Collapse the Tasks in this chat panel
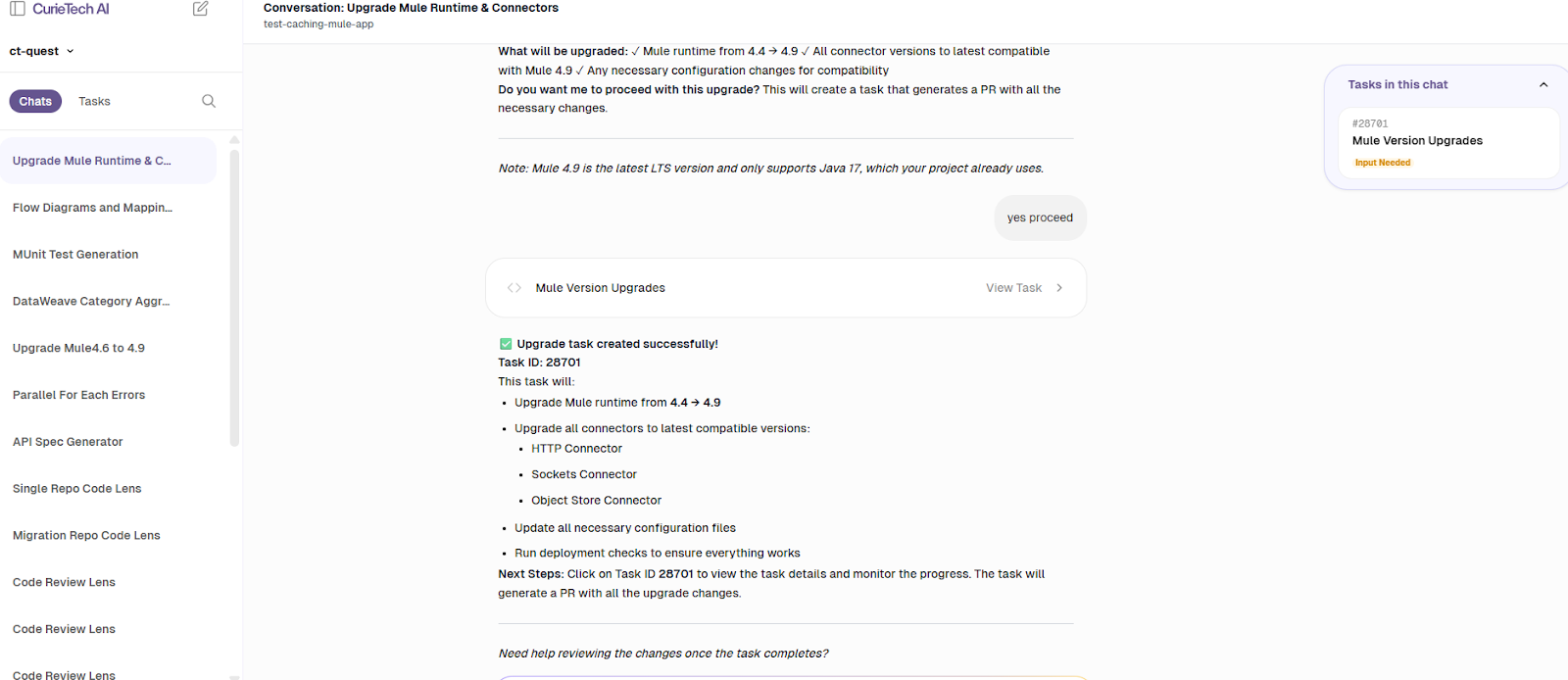1568x680 pixels. click(1543, 85)
